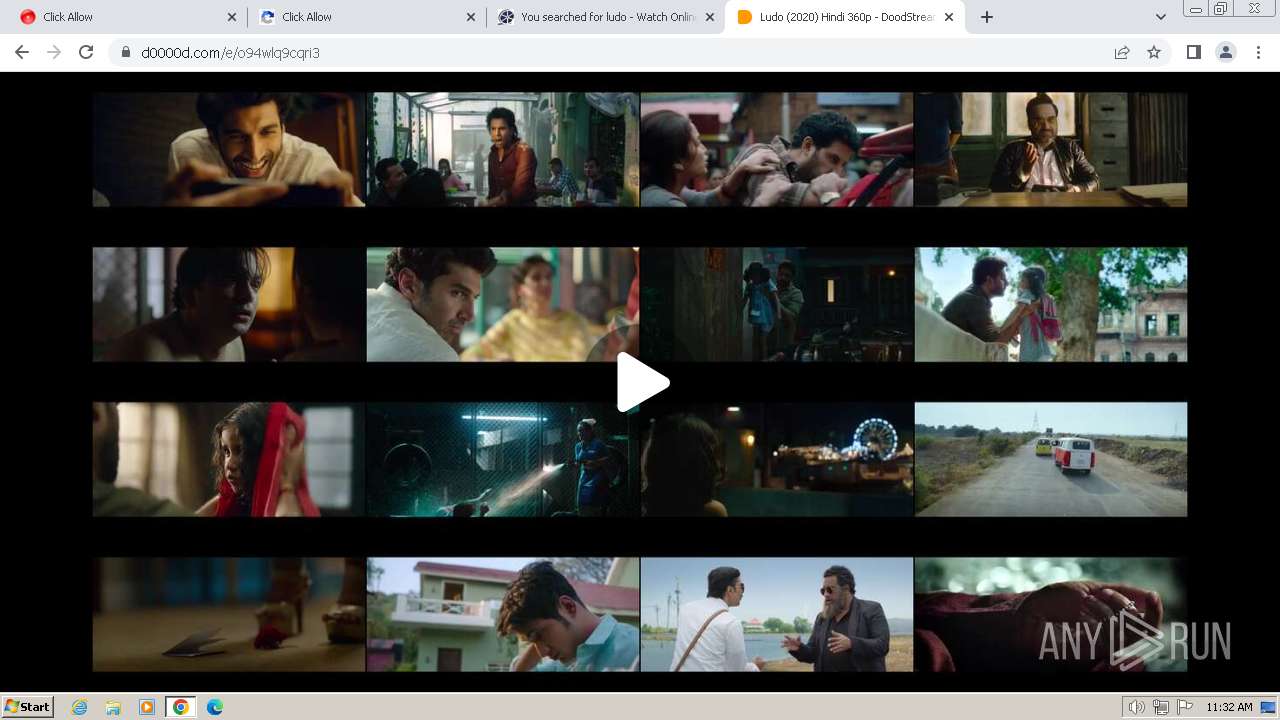Screen dimensions: 1280x720
Task: Open Chrome three-dot menu
Action: (x=1258, y=52)
